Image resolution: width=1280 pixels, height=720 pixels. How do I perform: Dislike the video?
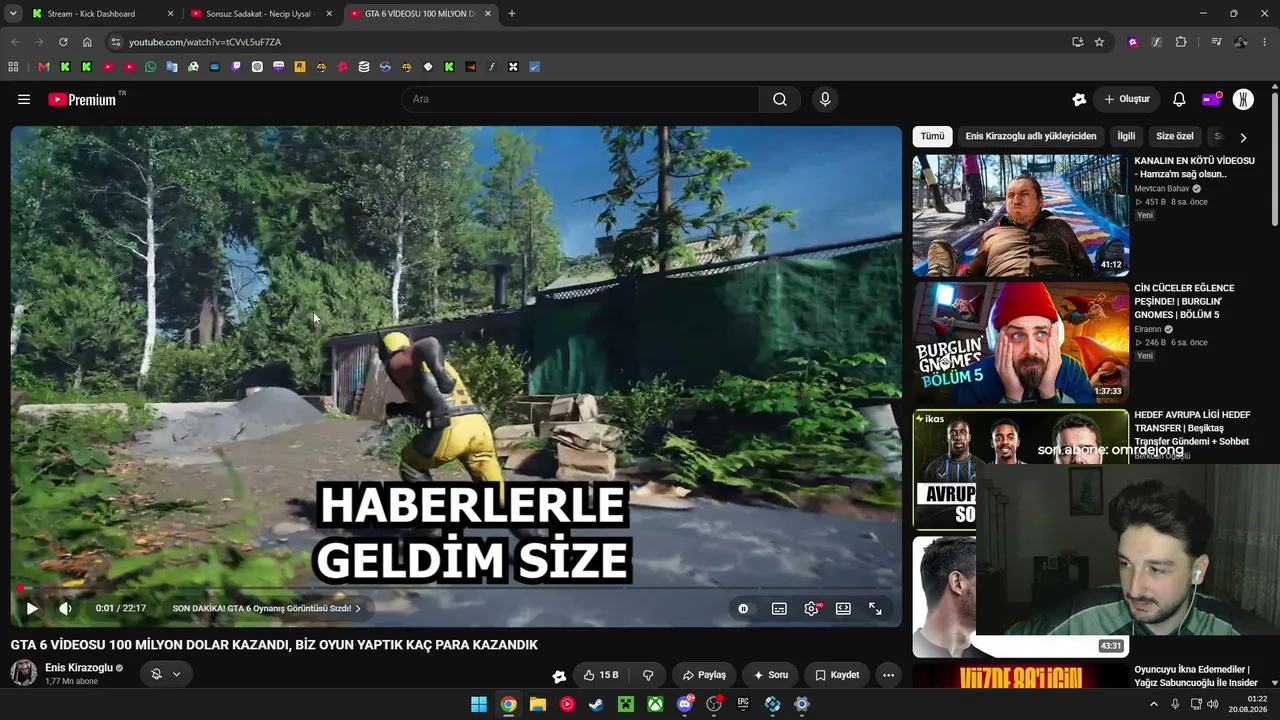(648, 675)
